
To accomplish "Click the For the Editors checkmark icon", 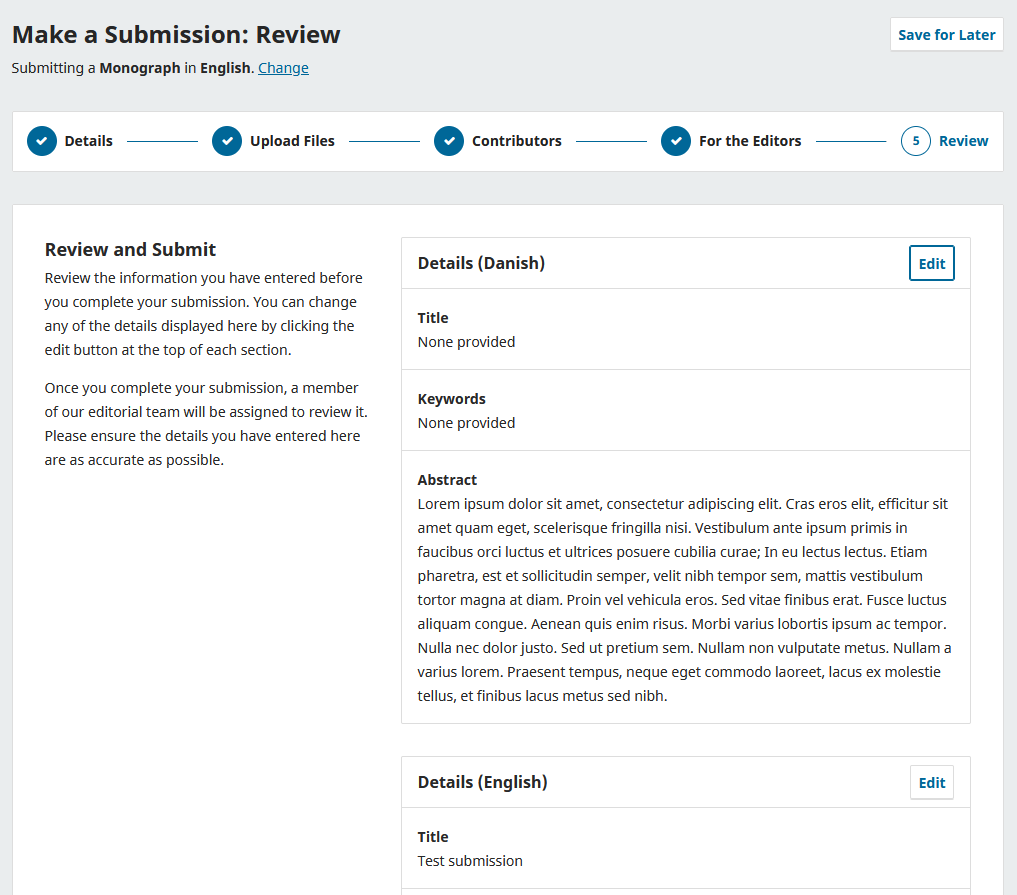I will coord(675,141).
